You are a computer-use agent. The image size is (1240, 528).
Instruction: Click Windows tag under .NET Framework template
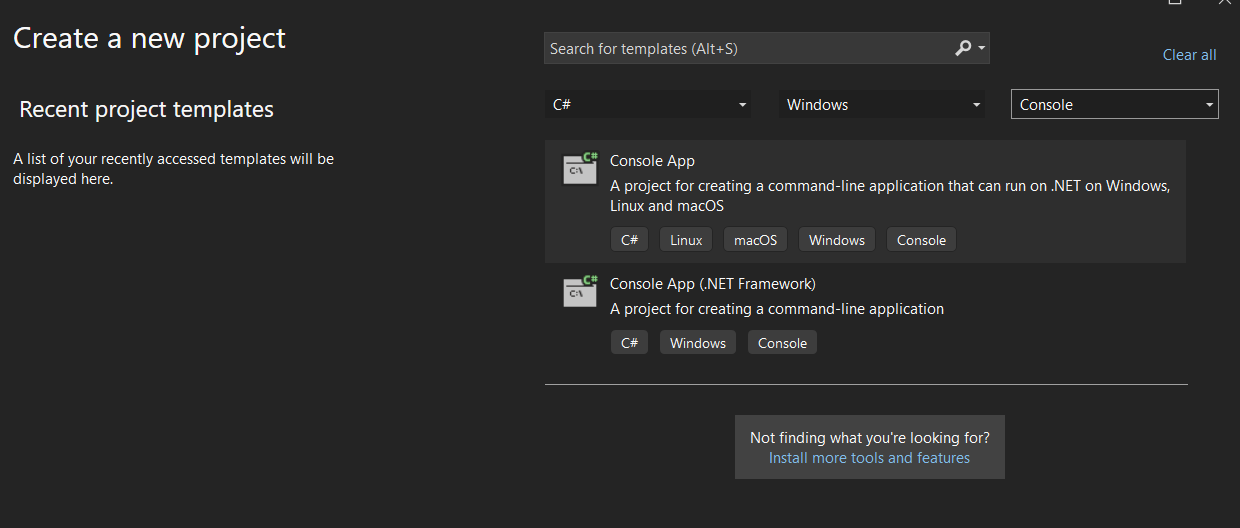[698, 343]
